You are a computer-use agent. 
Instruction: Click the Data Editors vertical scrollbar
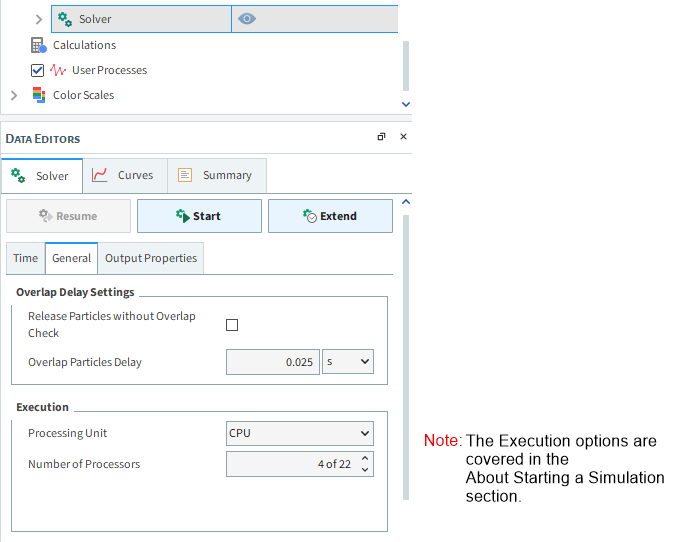coord(406,357)
